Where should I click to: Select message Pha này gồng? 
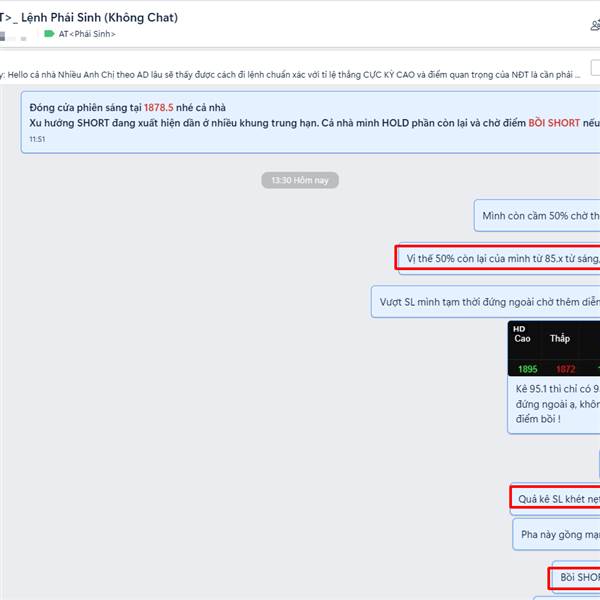[x=556, y=535]
